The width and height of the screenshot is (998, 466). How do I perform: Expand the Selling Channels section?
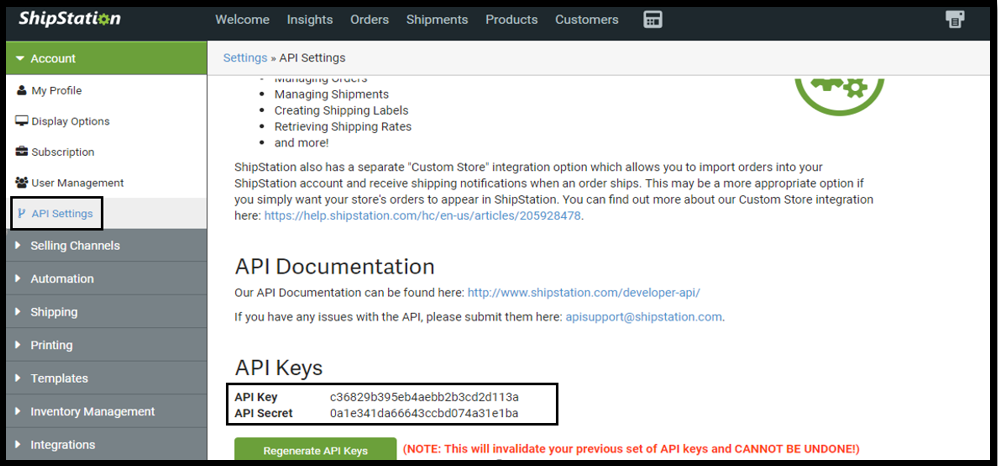tap(74, 246)
